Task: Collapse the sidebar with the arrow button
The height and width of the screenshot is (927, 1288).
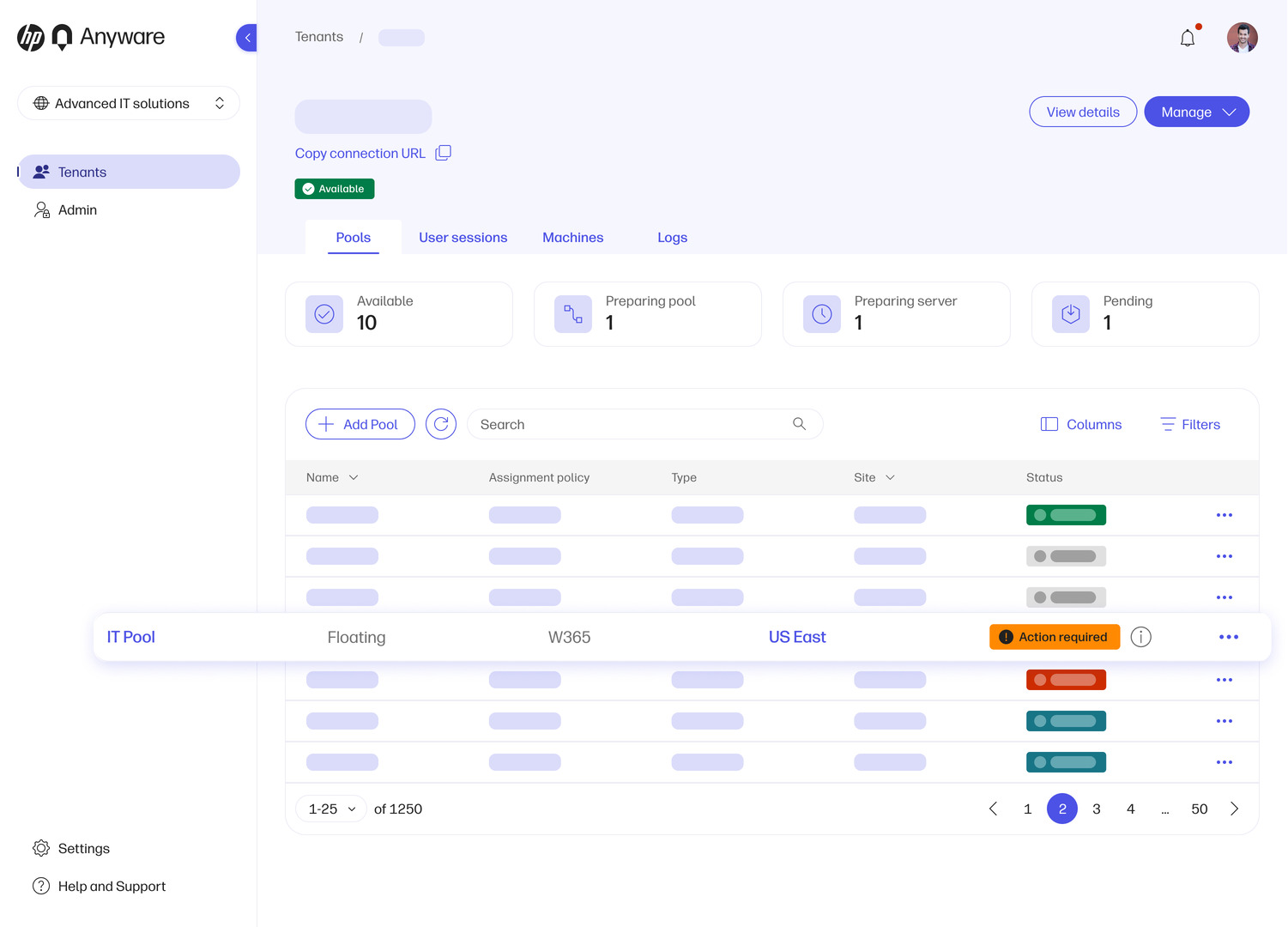Action: [247, 38]
